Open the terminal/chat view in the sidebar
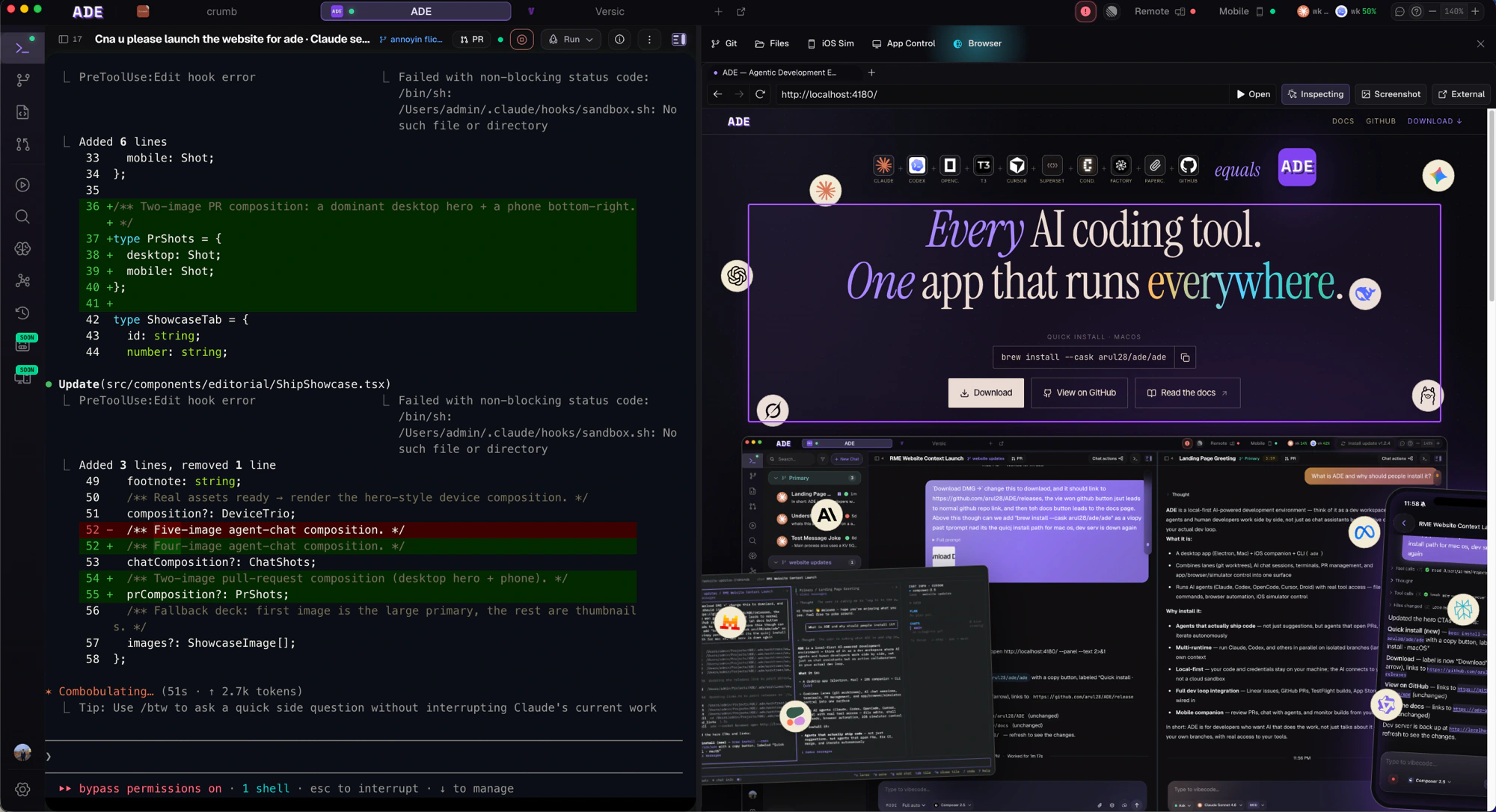Image resolution: width=1496 pixels, height=812 pixels. click(x=22, y=49)
